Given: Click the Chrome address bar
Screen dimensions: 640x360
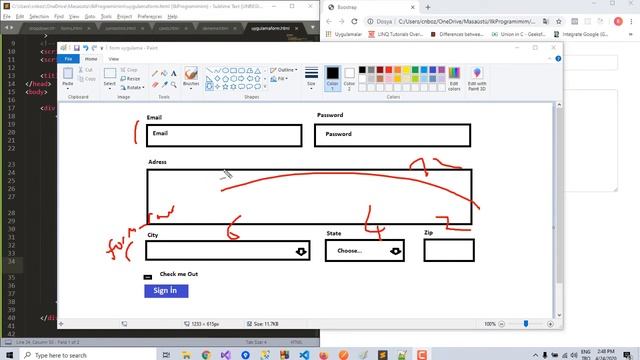Looking at the screenshot, I should 465,21.
